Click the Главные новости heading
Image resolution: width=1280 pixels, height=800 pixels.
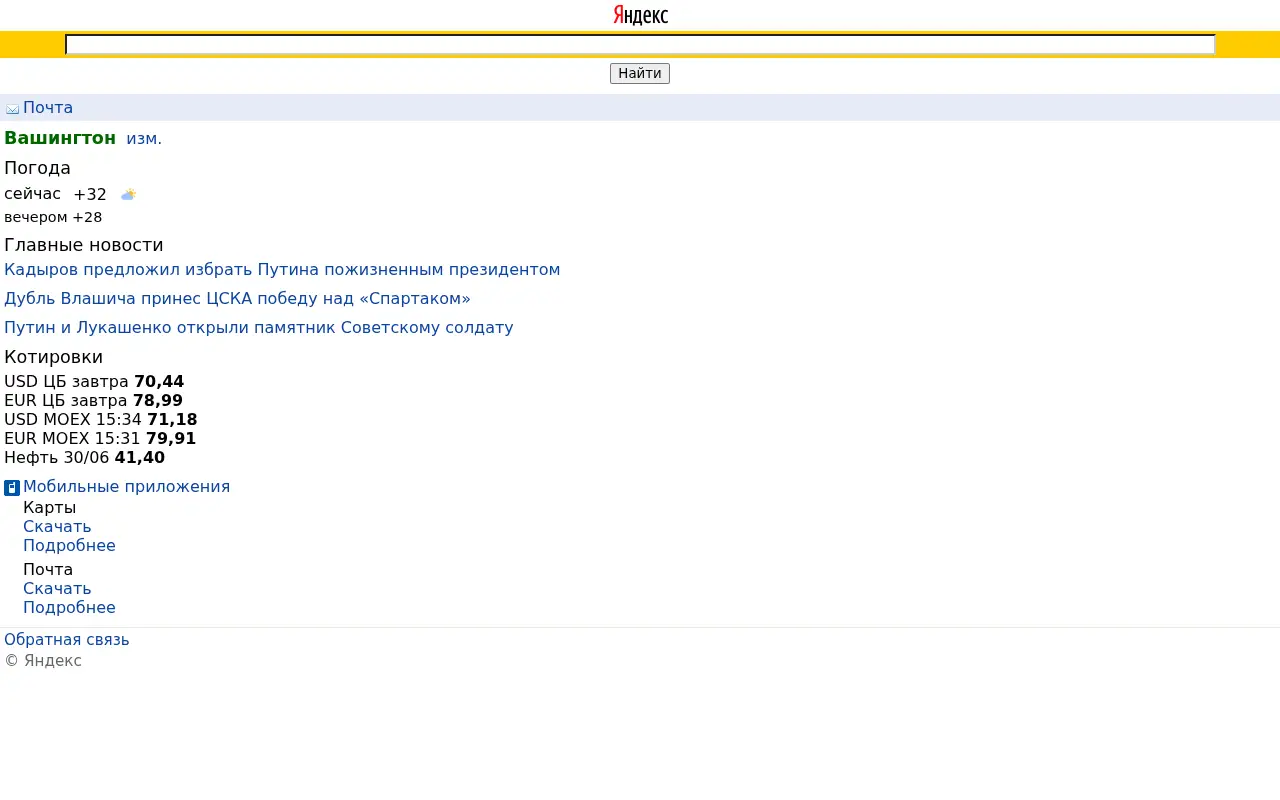(84, 245)
